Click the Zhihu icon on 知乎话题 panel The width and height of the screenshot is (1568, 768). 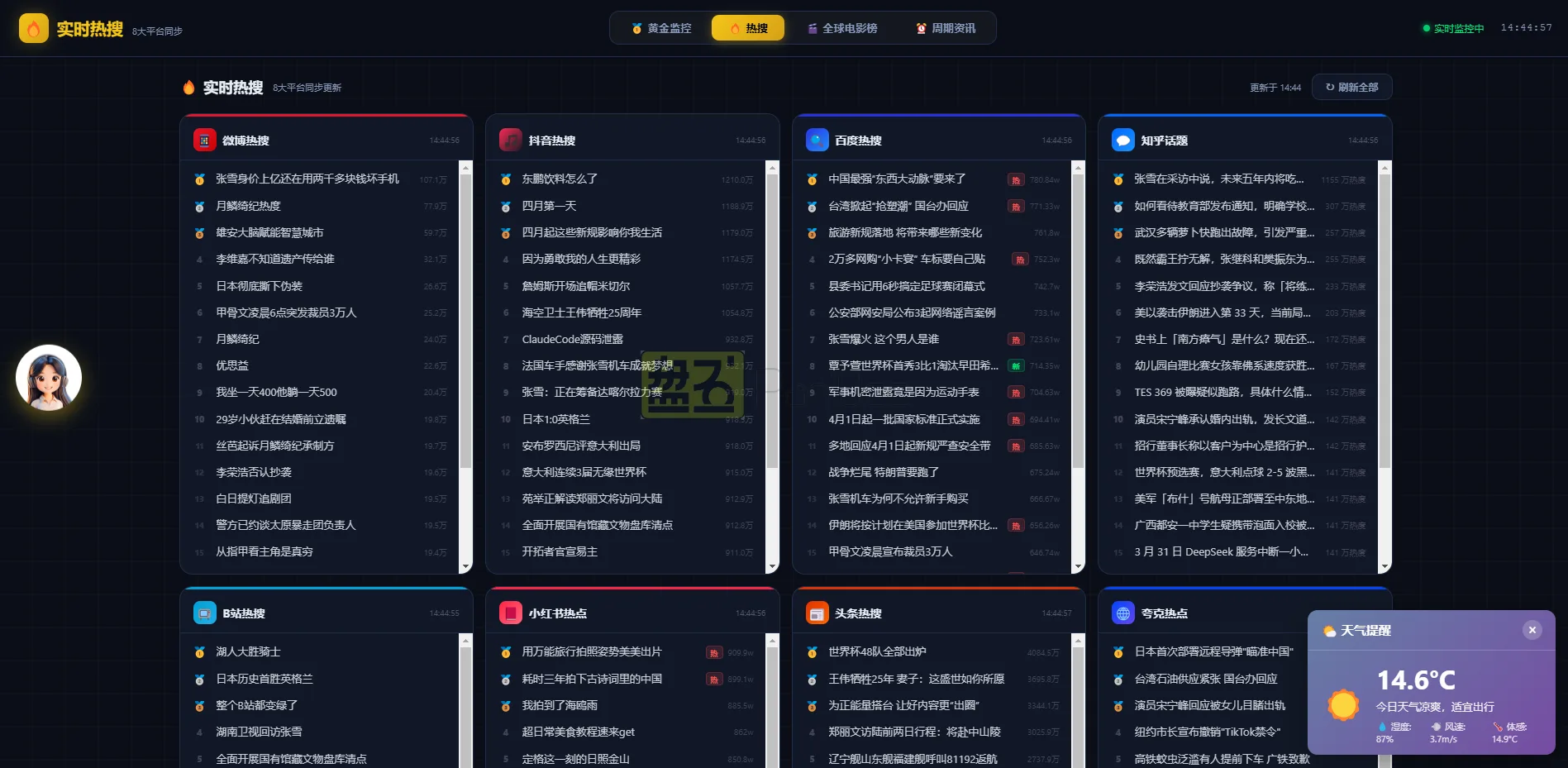coord(1122,140)
